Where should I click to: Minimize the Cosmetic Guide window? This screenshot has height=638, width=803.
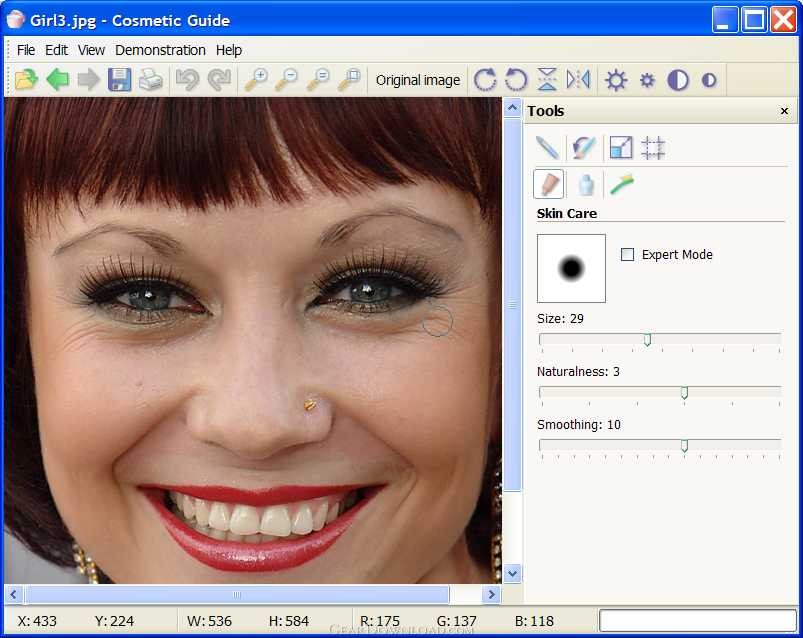pos(724,20)
